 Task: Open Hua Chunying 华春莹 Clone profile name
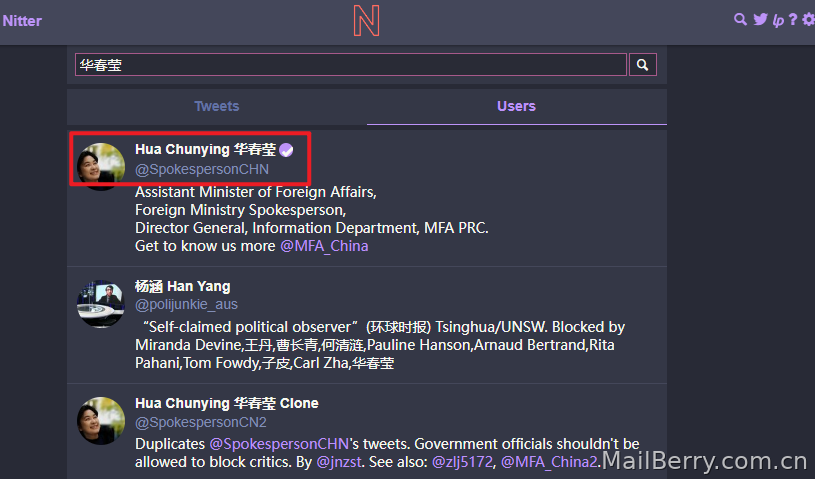click(x=227, y=404)
